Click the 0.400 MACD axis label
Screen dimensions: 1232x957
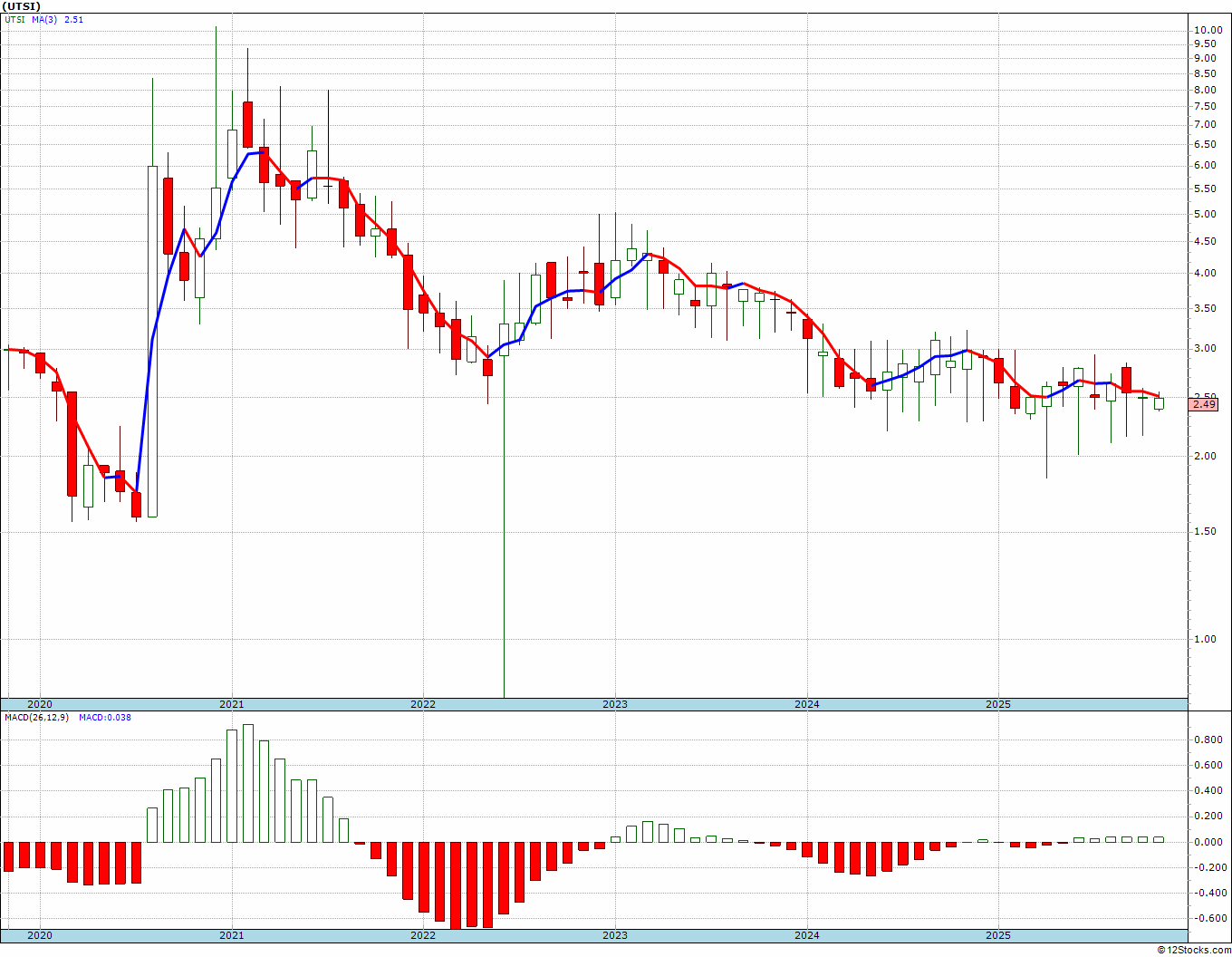coord(1207,790)
